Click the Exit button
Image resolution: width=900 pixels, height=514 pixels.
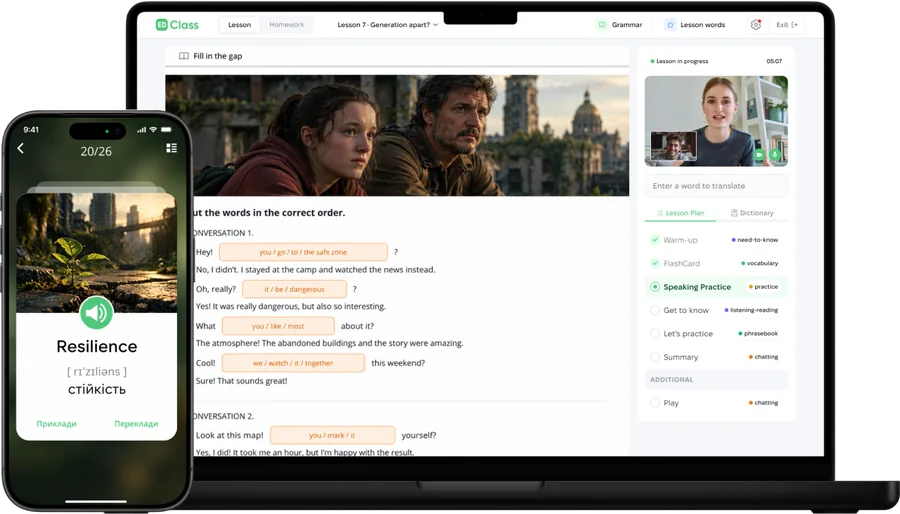point(787,25)
